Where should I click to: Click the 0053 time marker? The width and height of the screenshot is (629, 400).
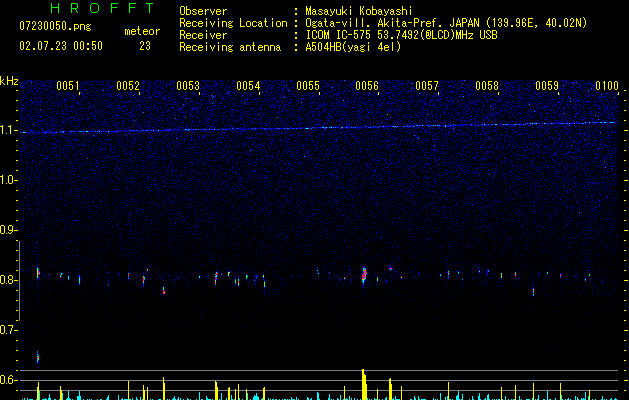pos(188,86)
